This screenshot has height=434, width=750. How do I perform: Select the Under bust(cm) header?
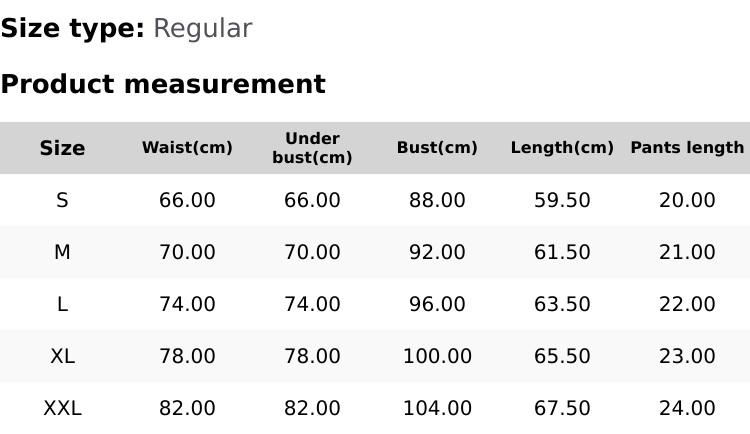pos(312,148)
